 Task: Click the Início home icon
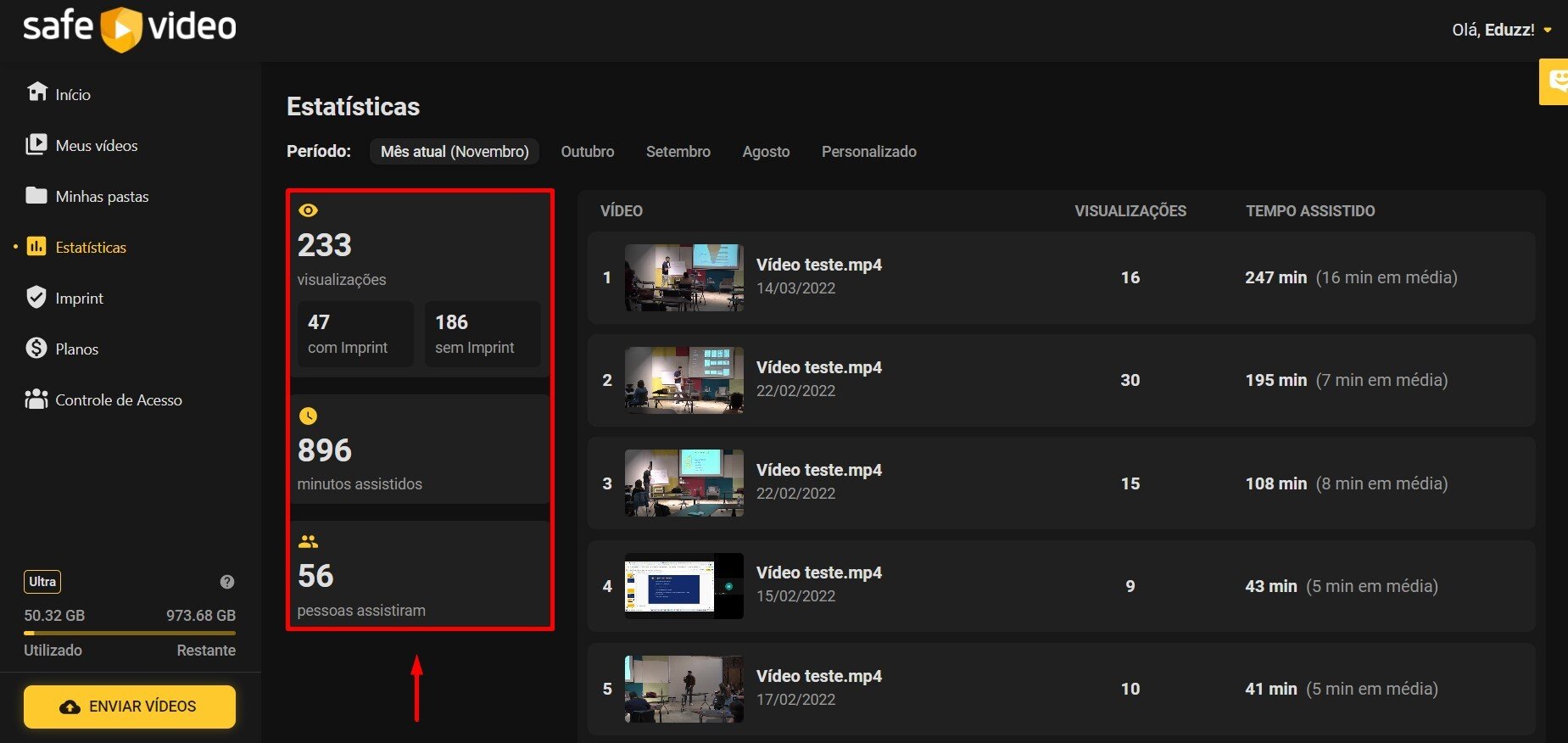coord(36,92)
